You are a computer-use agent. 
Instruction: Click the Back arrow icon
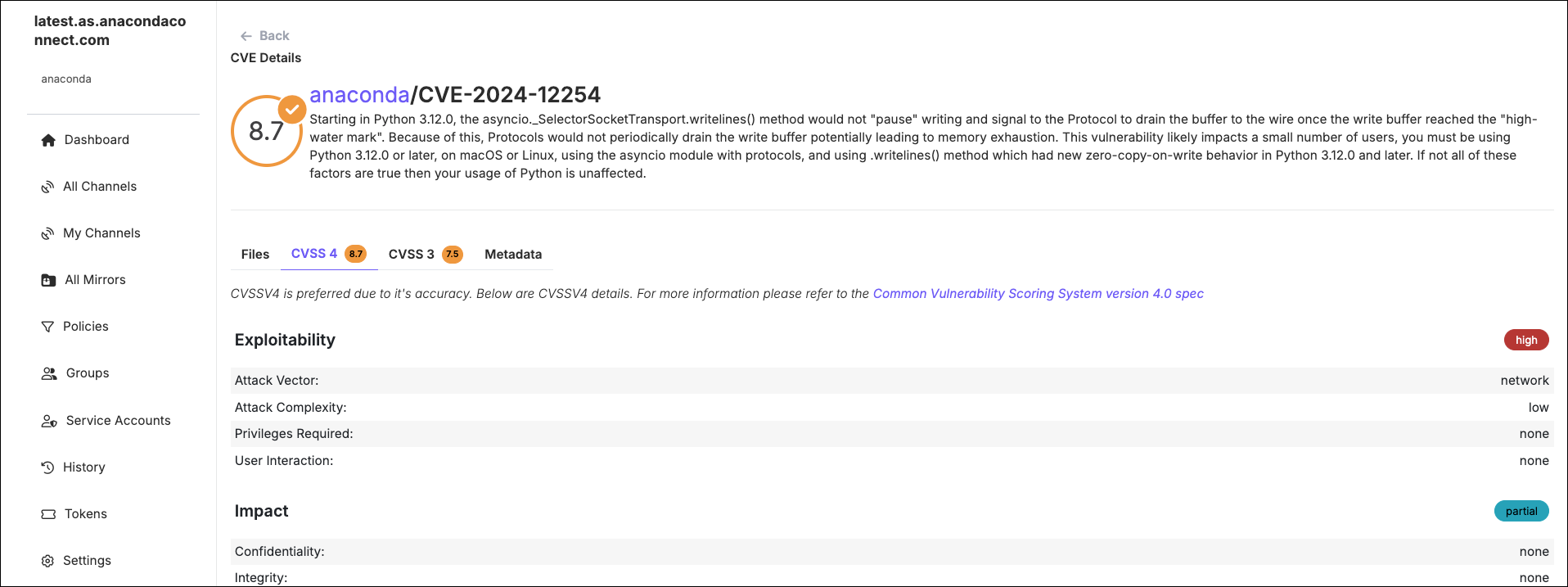pos(246,36)
